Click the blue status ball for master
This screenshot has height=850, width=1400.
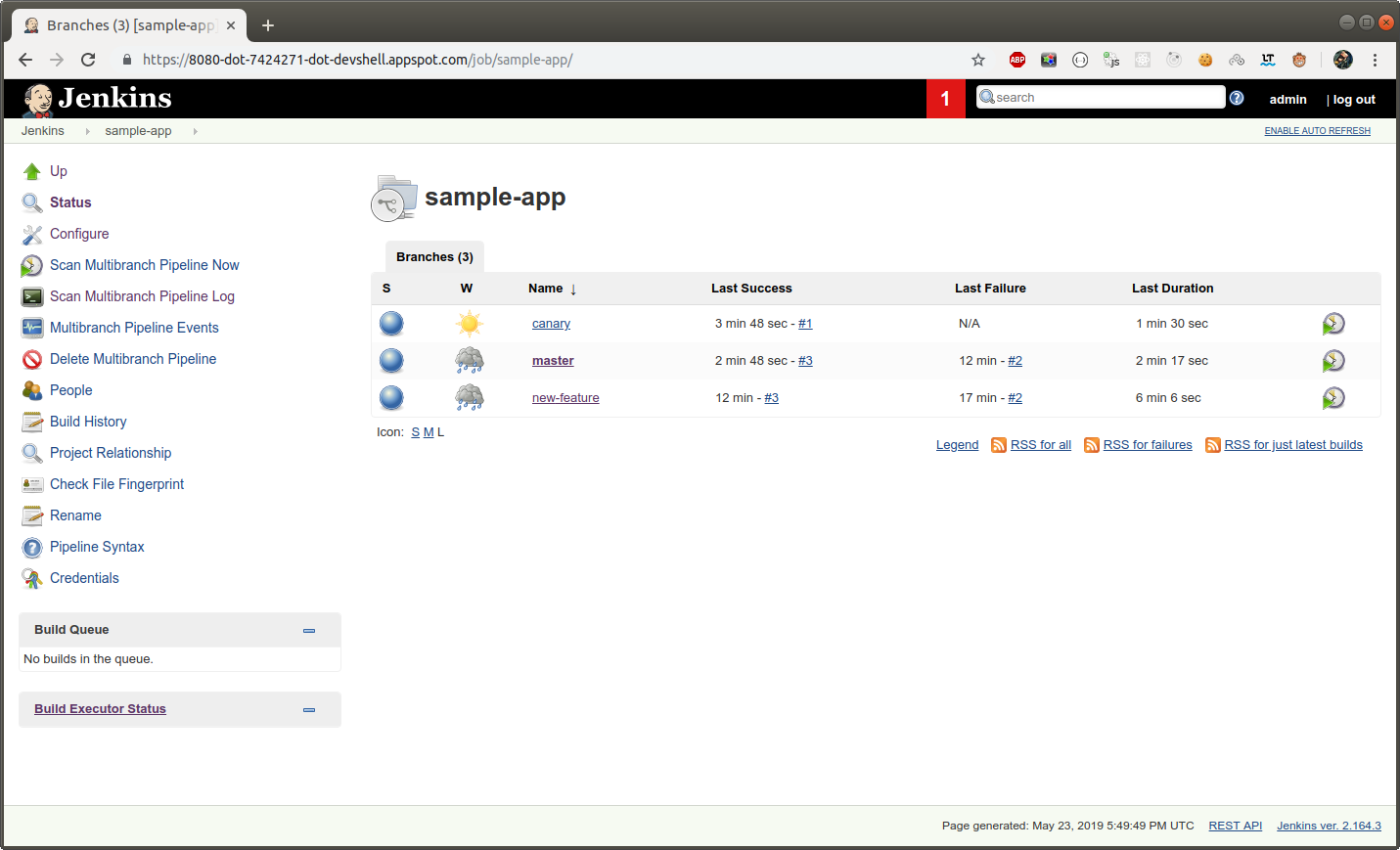[391, 361]
